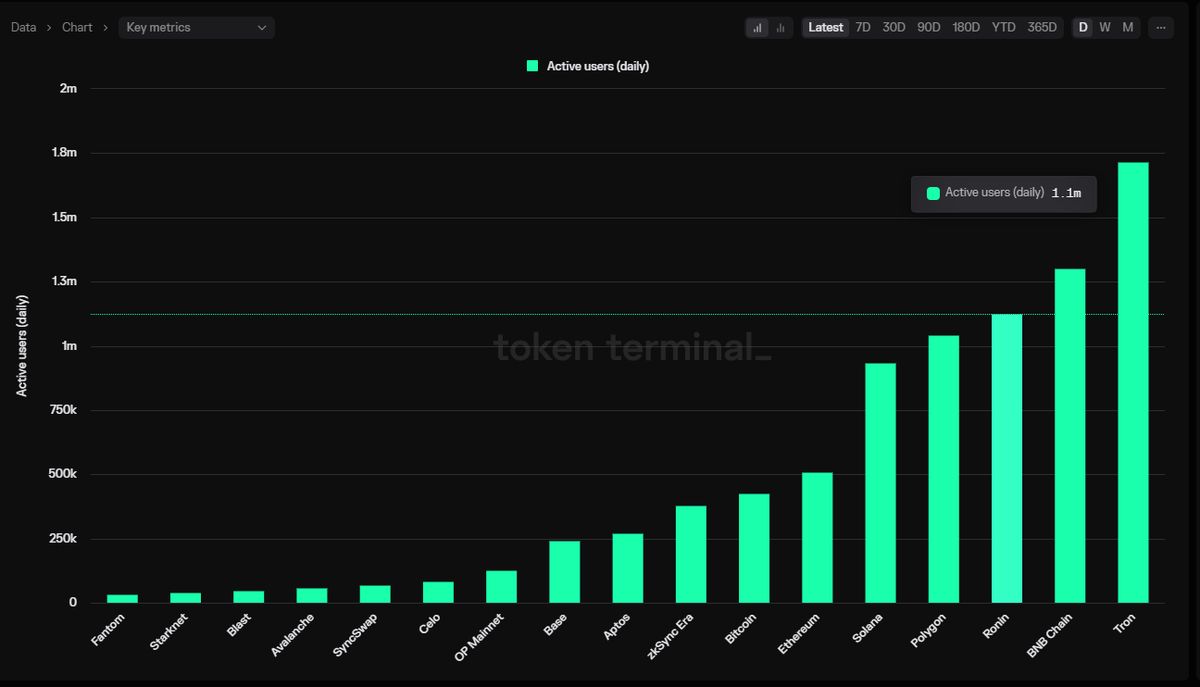Viewport: 1200px width, 687px height.
Task: Click the Starknet bar
Action: pyautogui.click(x=186, y=598)
